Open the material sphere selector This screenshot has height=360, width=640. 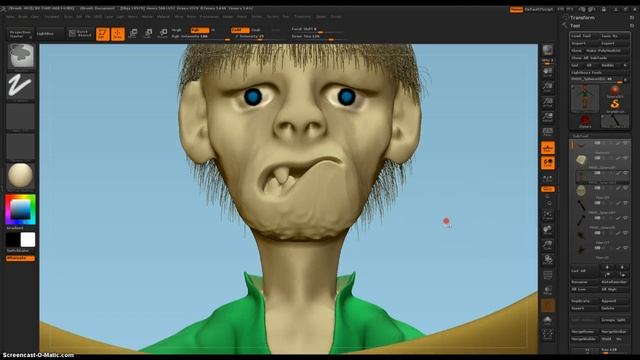20,176
